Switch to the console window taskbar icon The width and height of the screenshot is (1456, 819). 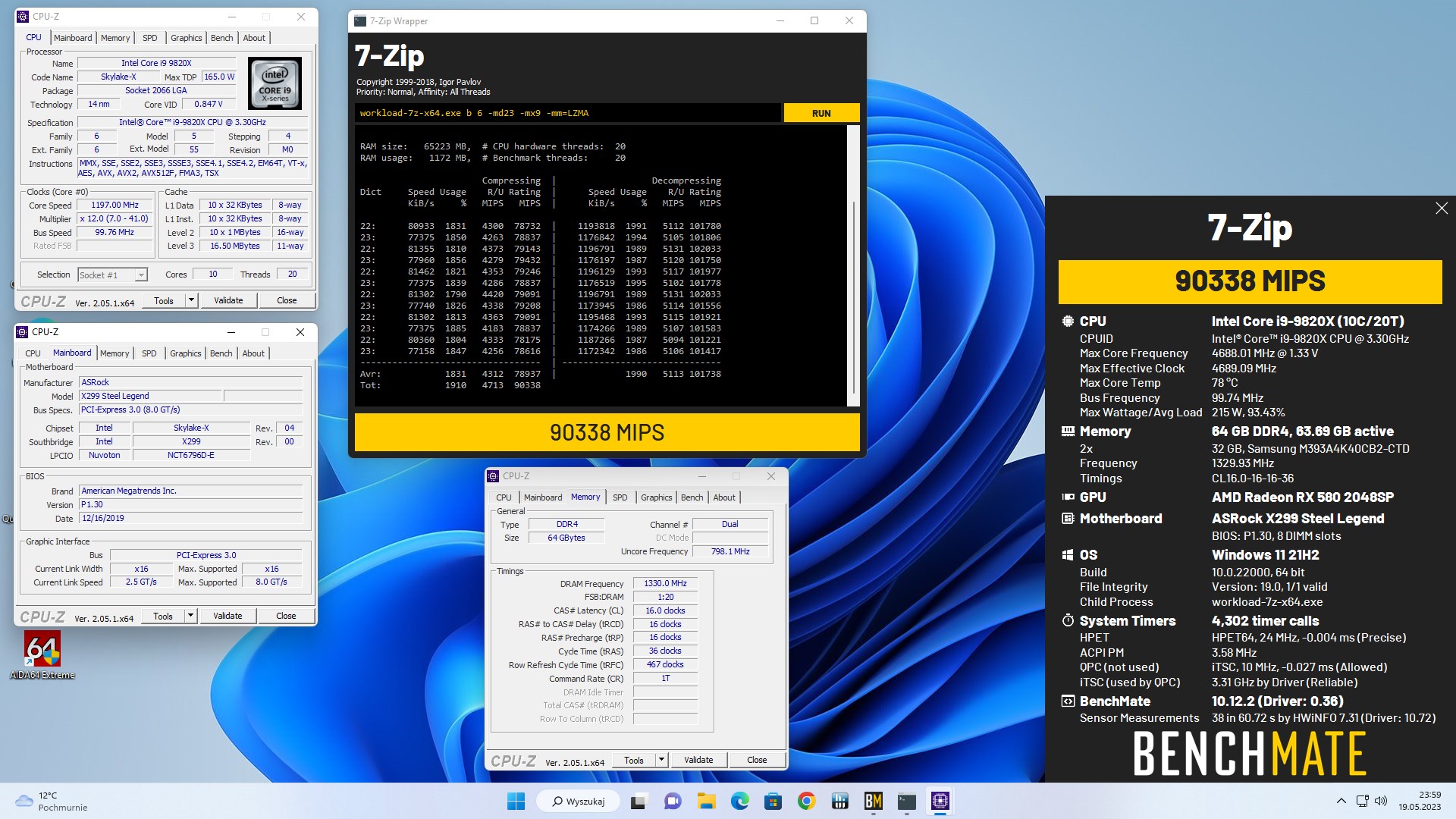coord(906,801)
